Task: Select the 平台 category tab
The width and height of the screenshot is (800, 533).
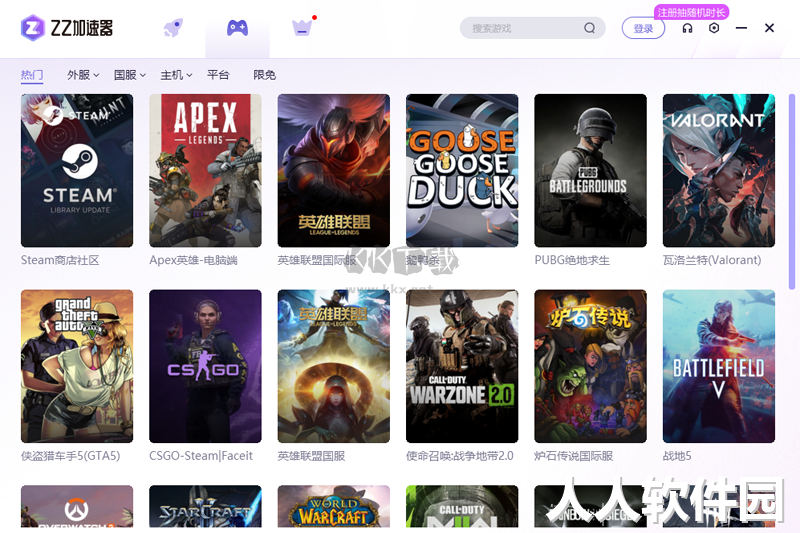Action: (x=218, y=75)
